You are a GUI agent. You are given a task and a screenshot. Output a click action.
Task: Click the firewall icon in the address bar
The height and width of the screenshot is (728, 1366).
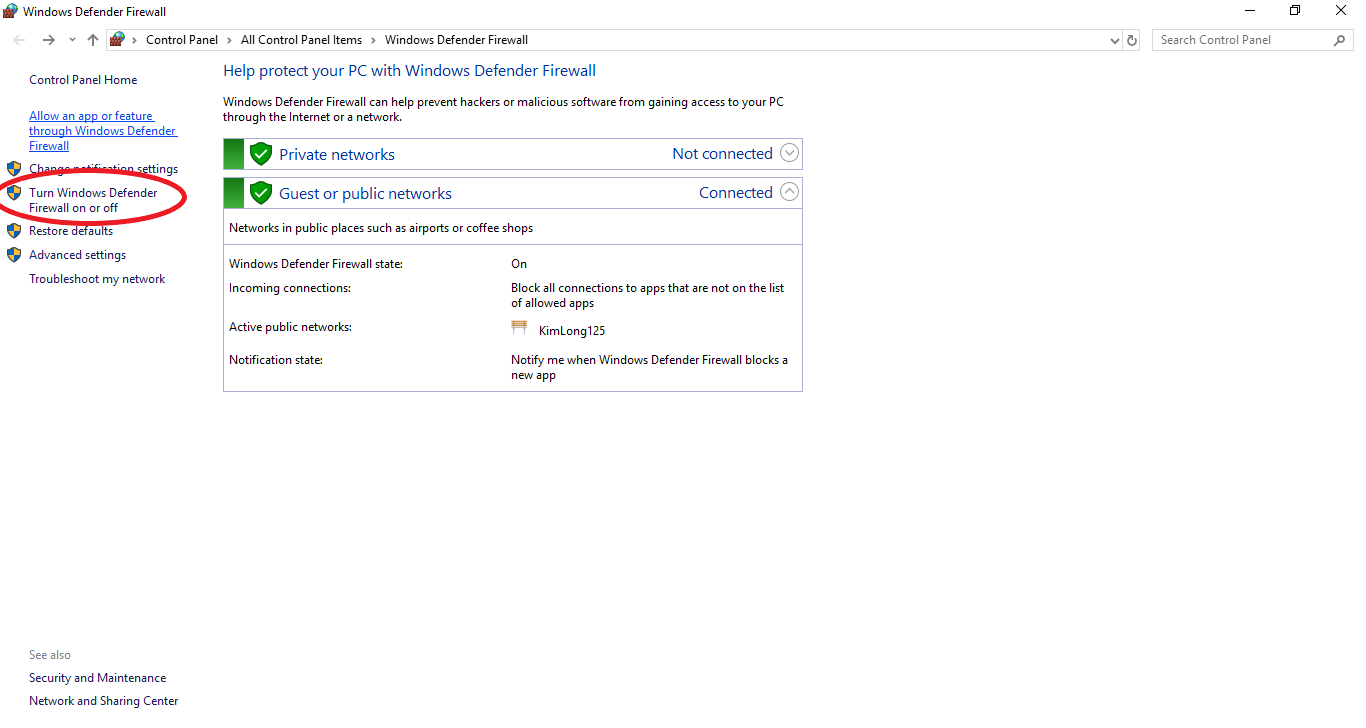coord(117,40)
